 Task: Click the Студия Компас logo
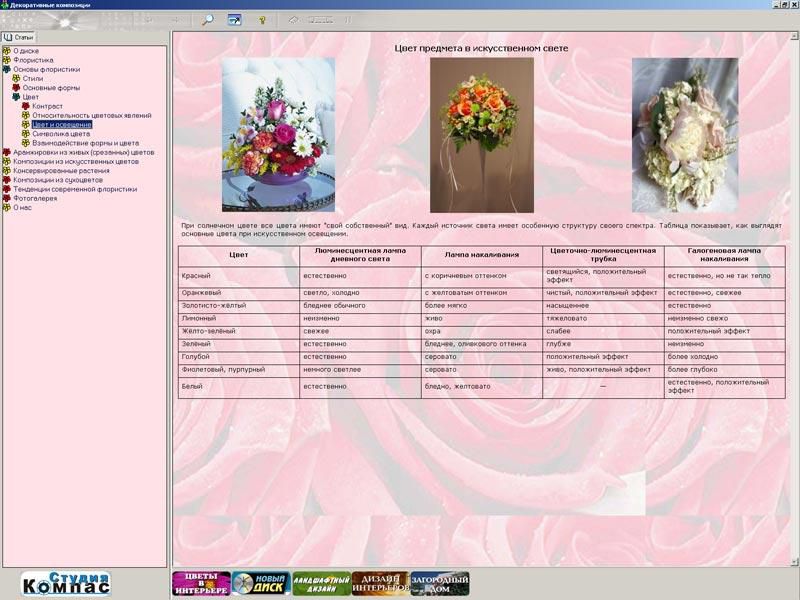click(66, 583)
